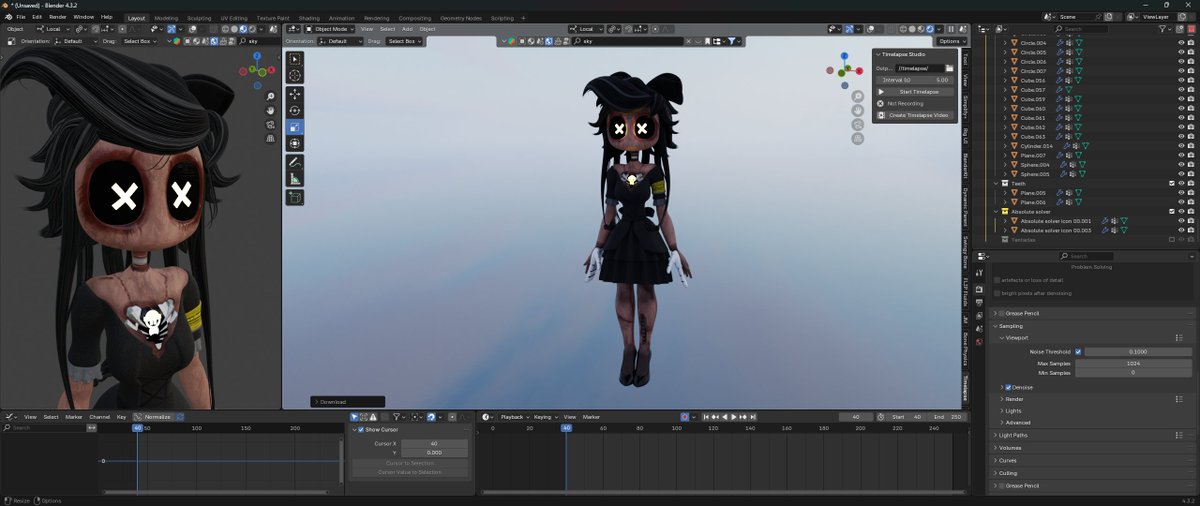Viewport: 1200px width, 506px height.
Task: Collapse the Teeth collection
Action: [997, 183]
